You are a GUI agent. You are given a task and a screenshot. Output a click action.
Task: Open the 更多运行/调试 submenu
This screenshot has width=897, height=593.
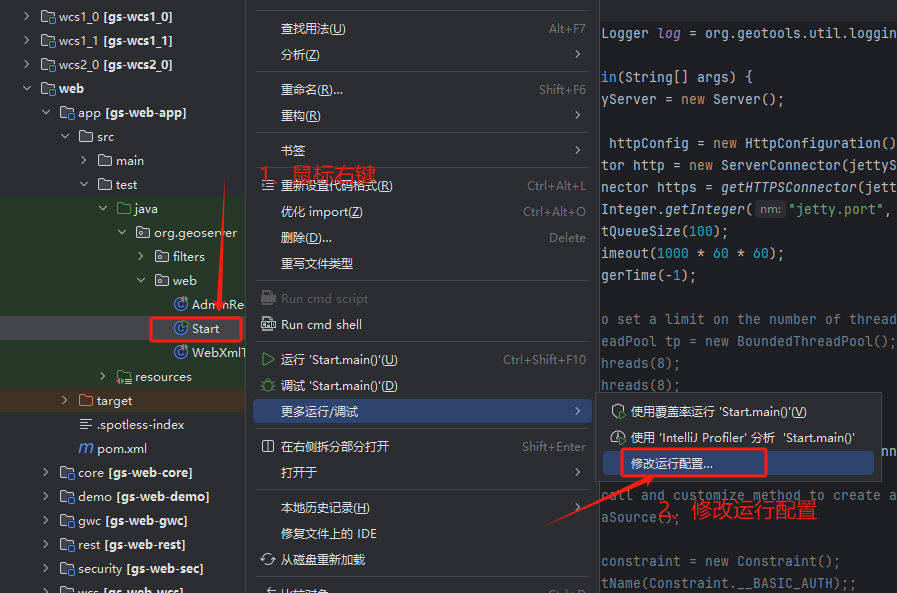(422, 411)
